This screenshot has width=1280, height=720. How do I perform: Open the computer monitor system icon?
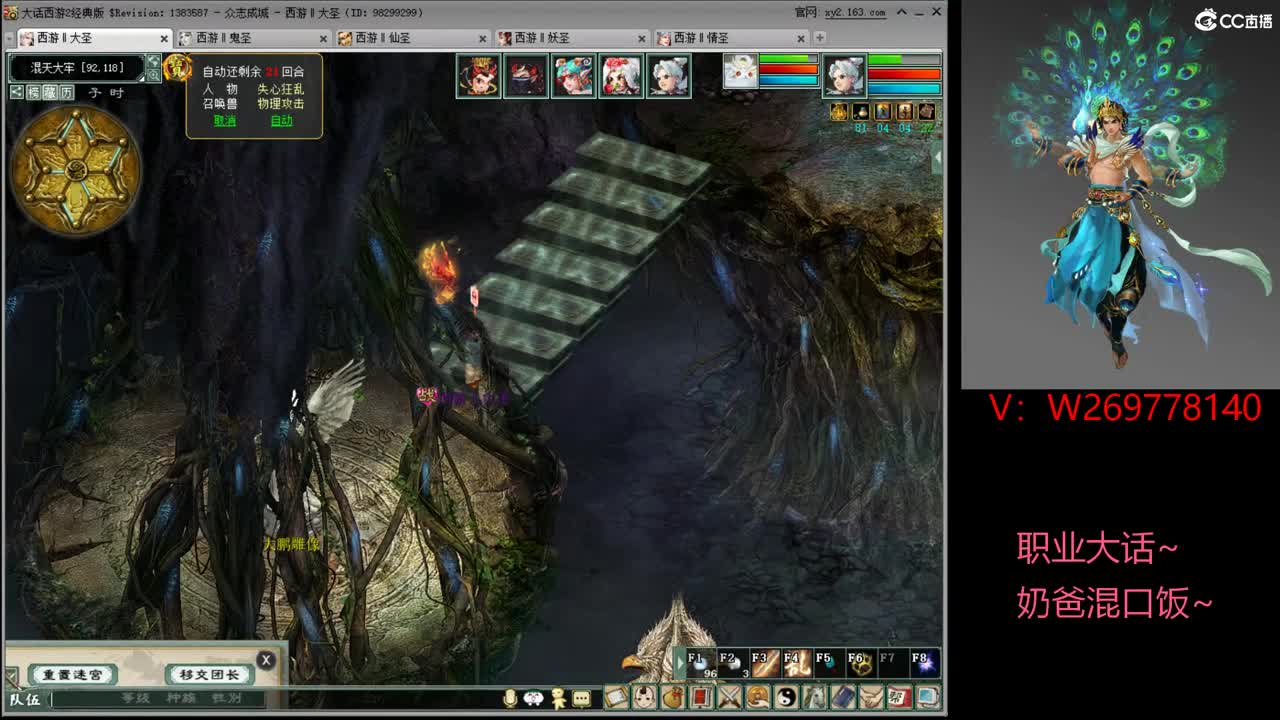928,697
